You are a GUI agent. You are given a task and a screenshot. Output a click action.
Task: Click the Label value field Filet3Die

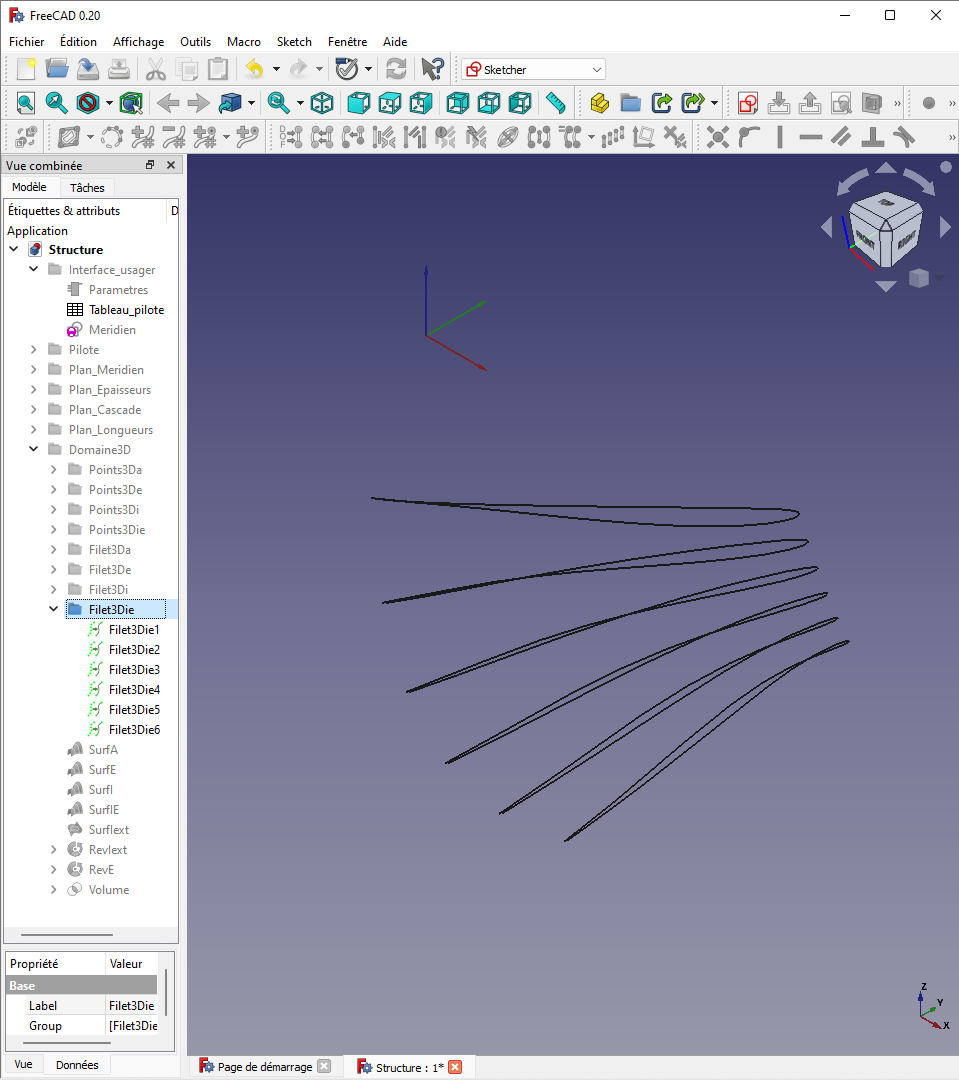[x=131, y=1006]
